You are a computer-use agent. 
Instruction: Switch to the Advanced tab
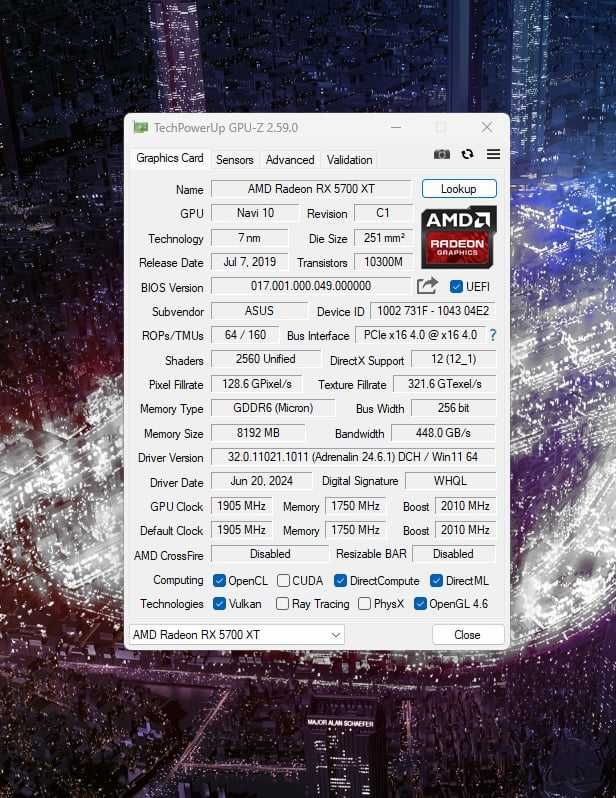290,160
